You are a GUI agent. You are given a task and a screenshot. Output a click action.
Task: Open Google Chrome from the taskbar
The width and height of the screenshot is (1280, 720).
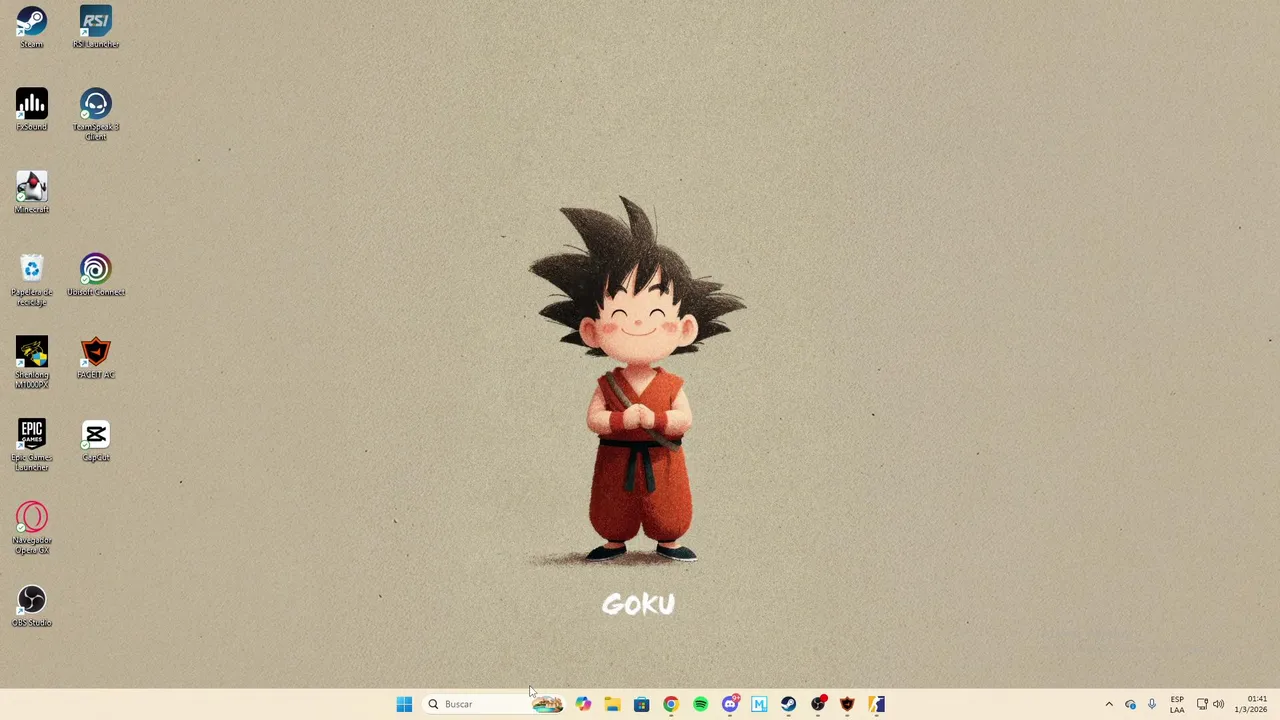[x=671, y=704]
